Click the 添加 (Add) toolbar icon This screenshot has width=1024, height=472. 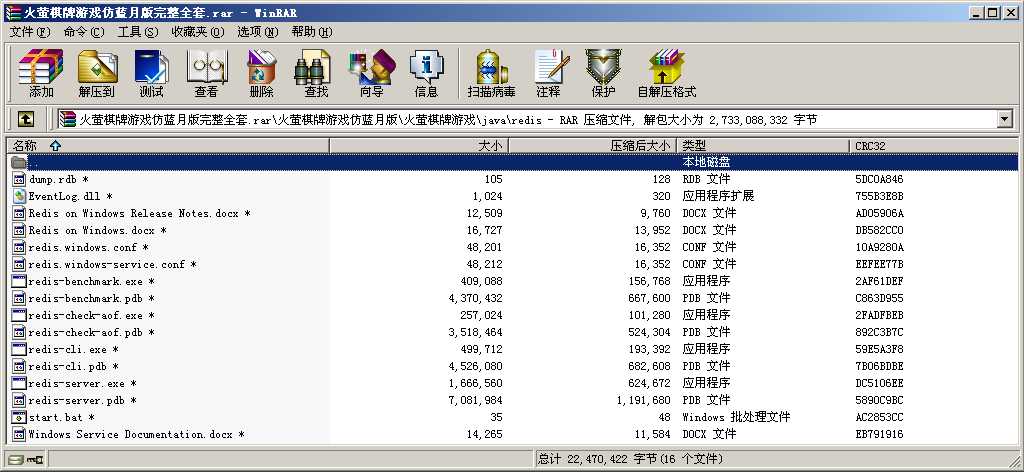pyautogui.click(x=41, y=72)
